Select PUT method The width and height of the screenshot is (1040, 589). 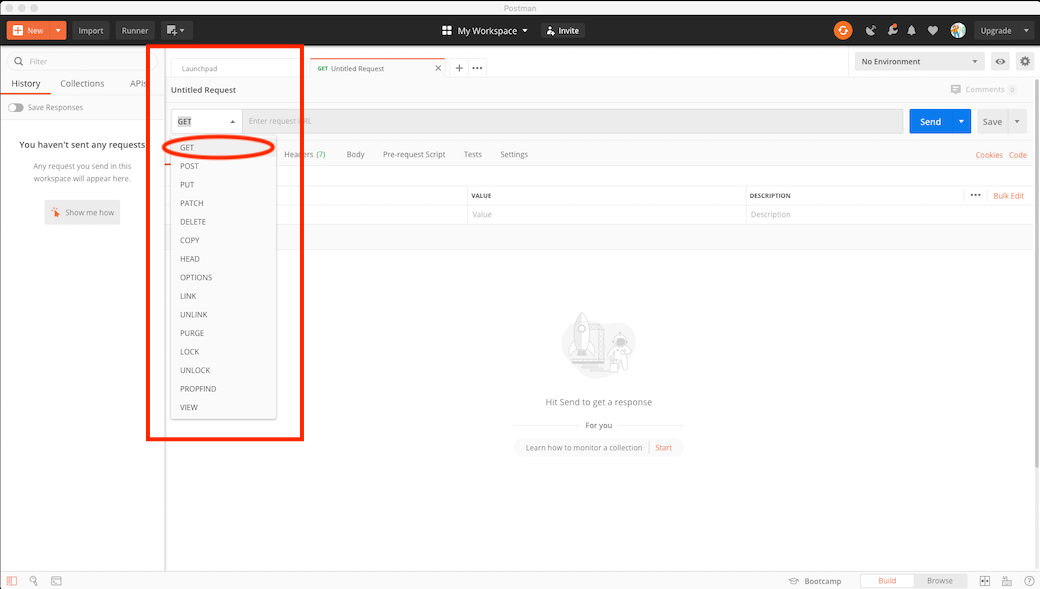click(224, 184)
